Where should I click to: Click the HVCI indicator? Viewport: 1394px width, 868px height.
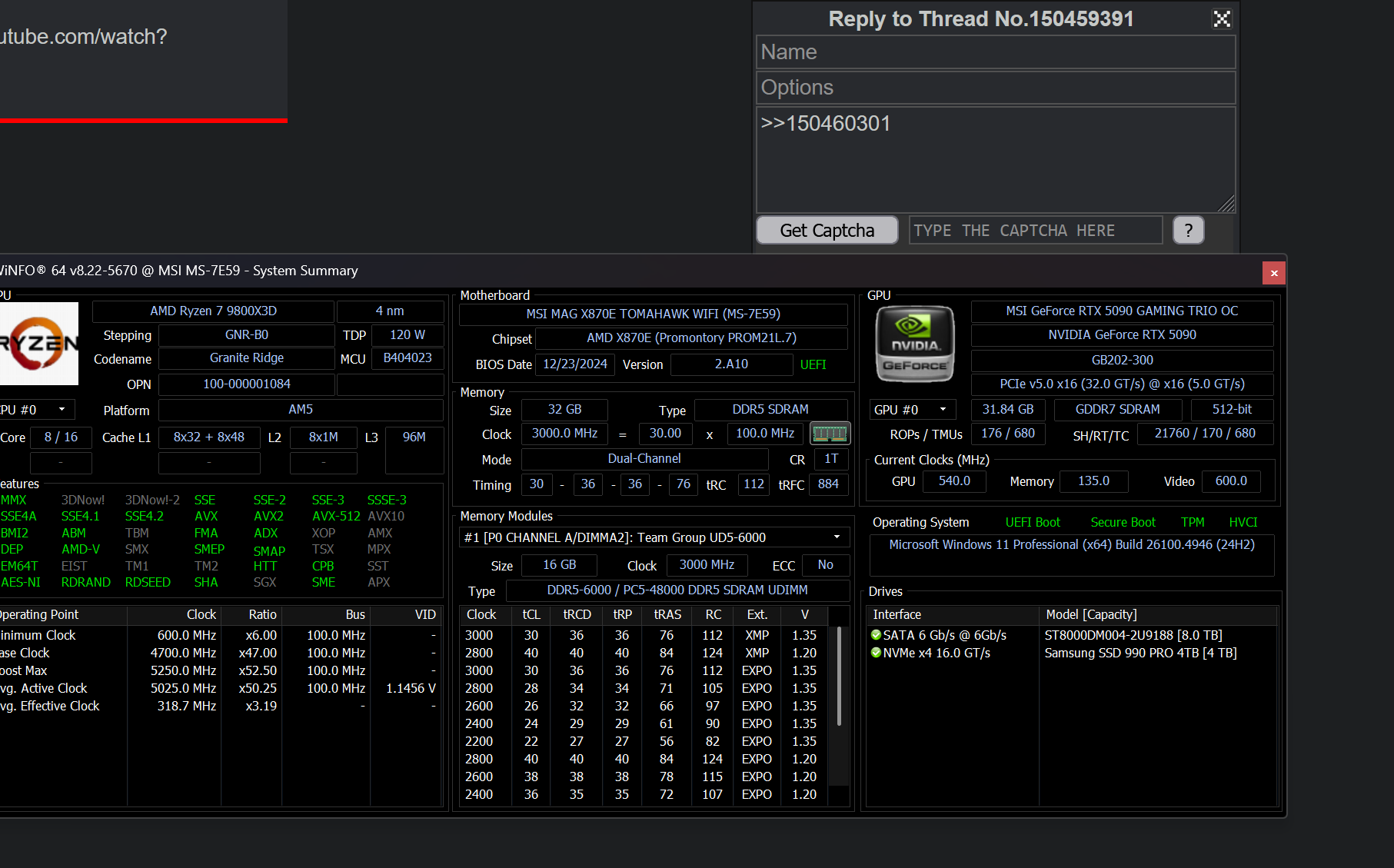click(x=1243, y=523)
